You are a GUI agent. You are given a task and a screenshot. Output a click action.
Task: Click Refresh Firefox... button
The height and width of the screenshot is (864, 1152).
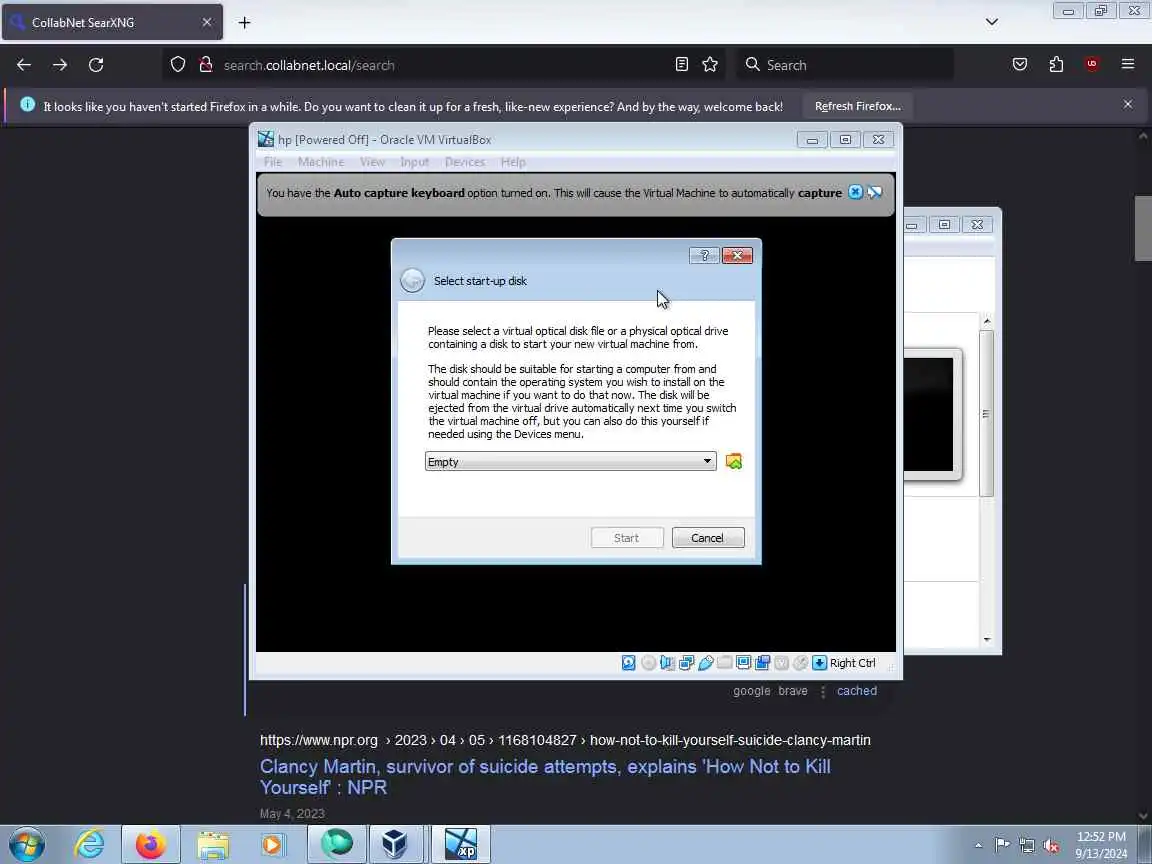857,107
